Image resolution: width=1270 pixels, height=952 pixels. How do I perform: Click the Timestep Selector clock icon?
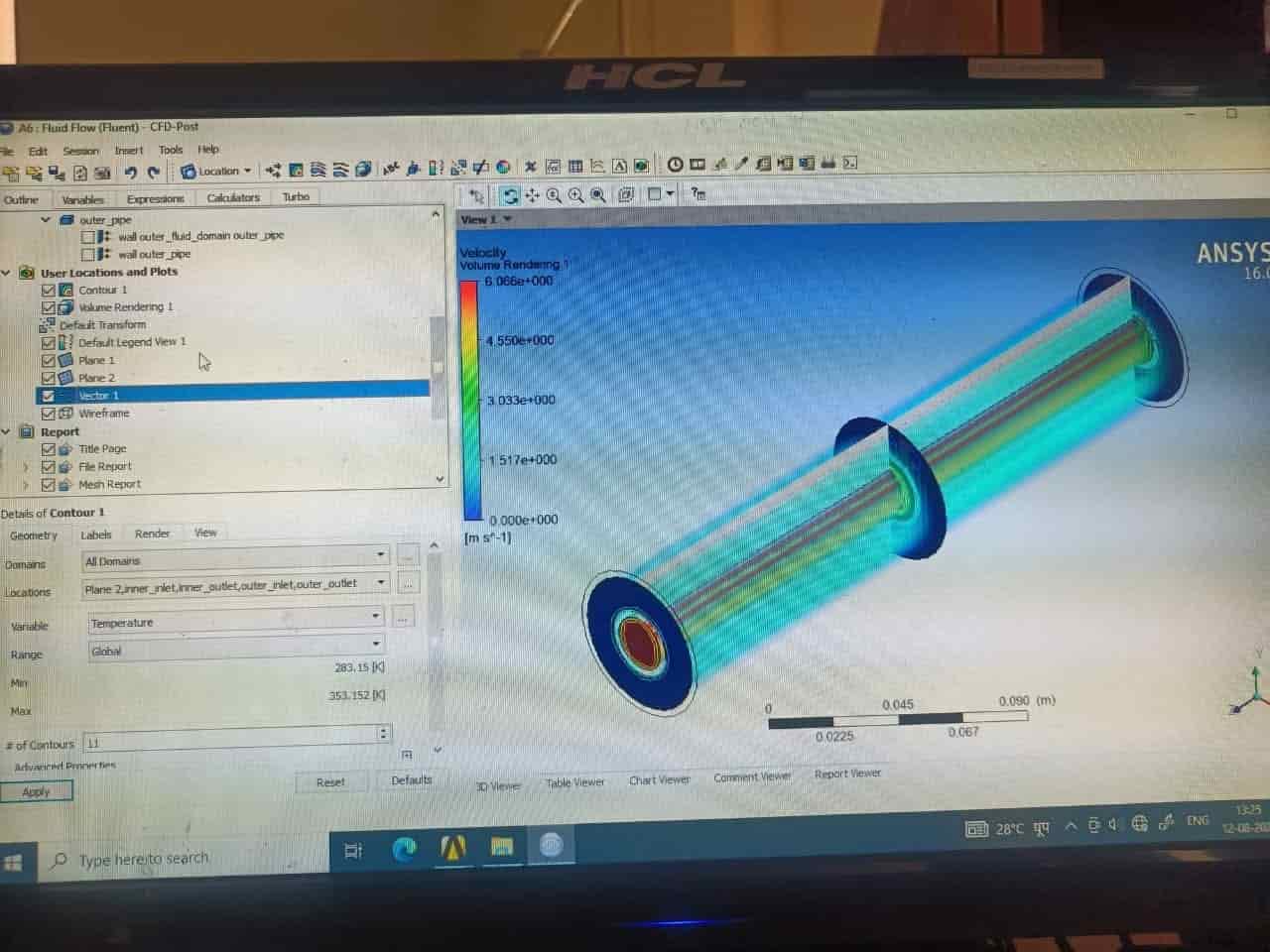coord(675,165)
